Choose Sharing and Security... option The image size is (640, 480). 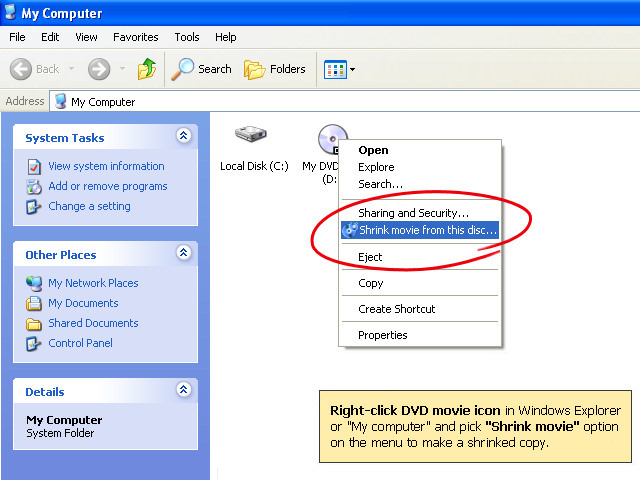point(420,213)
